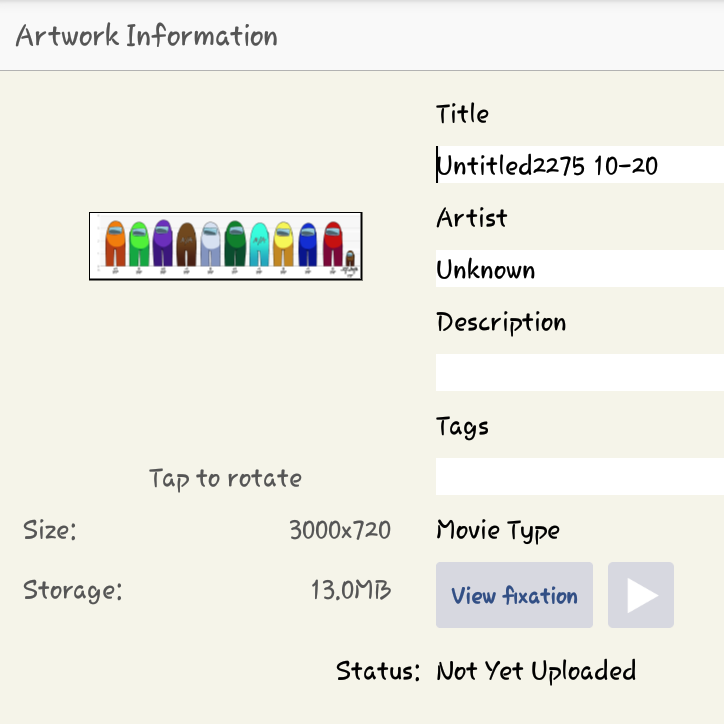Image resolution: width=724 pixels, height=724 pixels.
Task: Click the Movie Type label
Action: point(498,530)
